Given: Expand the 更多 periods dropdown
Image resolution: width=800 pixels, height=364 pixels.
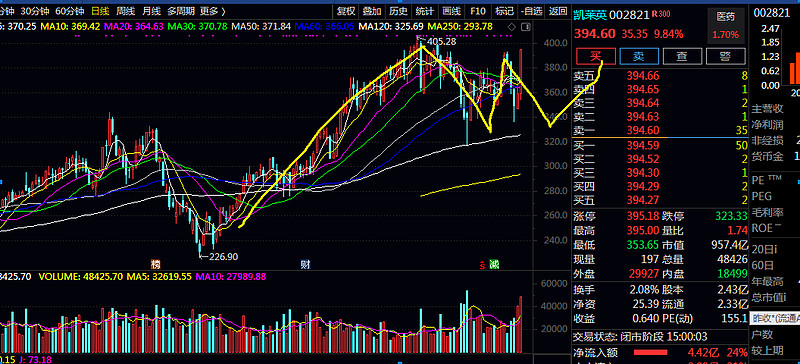Looking at the screenshot, I should pos(213,11).
